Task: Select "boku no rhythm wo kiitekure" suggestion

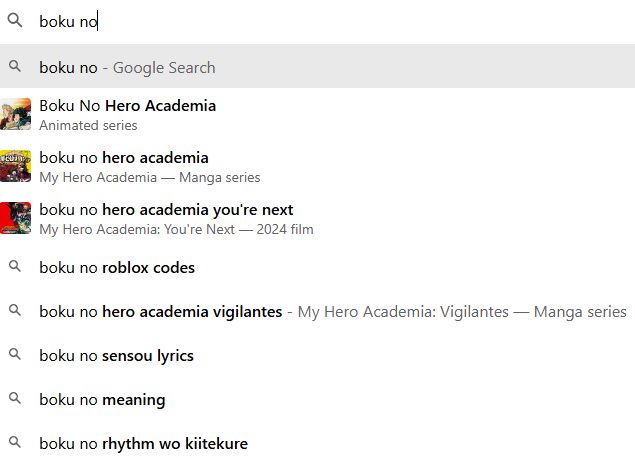Action: click(143, 444)
